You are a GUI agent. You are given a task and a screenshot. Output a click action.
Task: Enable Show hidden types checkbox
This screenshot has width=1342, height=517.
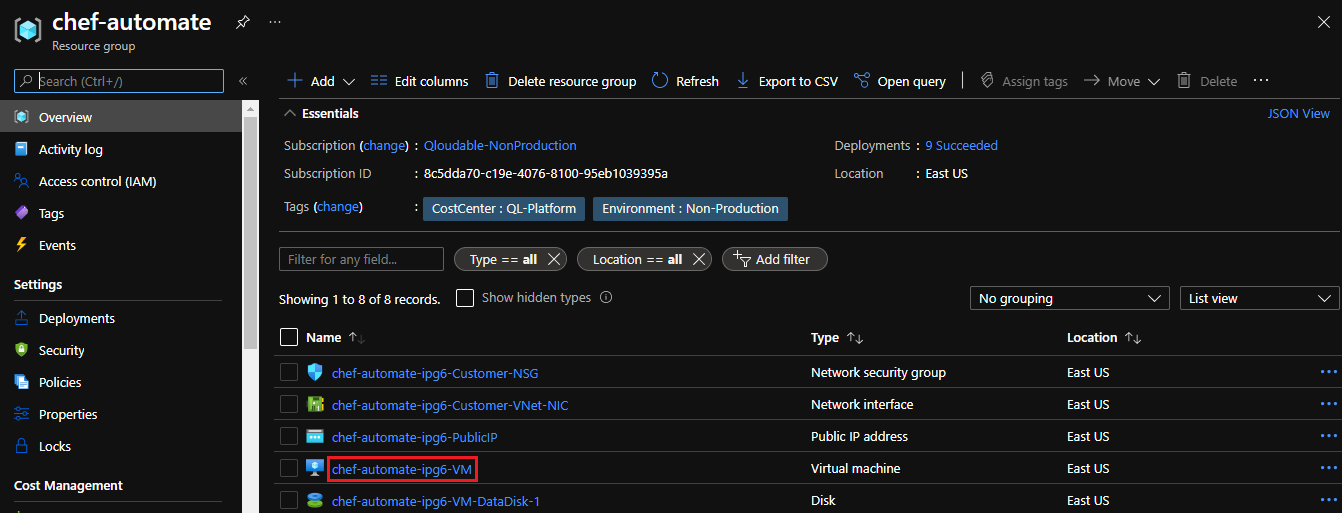coord(465,298)
